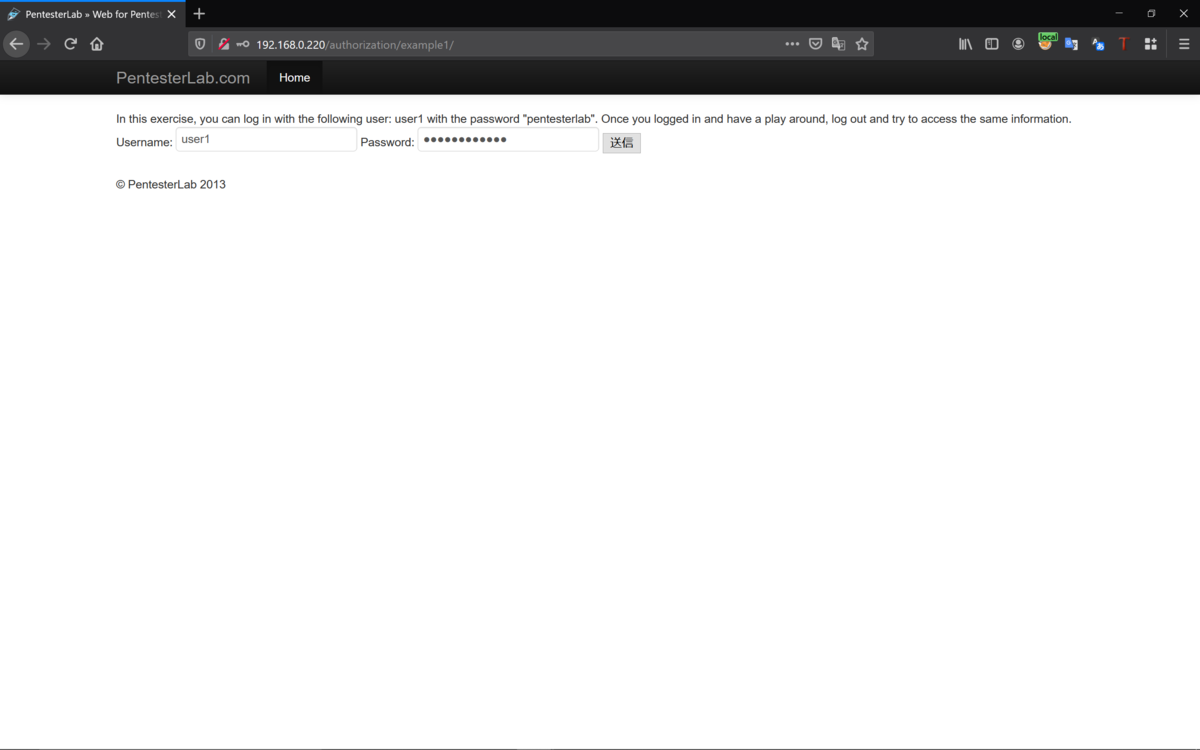This screenshot has height=750, width=1200.
Task: Show the insecure connection lock info
Action: (224, 44)
